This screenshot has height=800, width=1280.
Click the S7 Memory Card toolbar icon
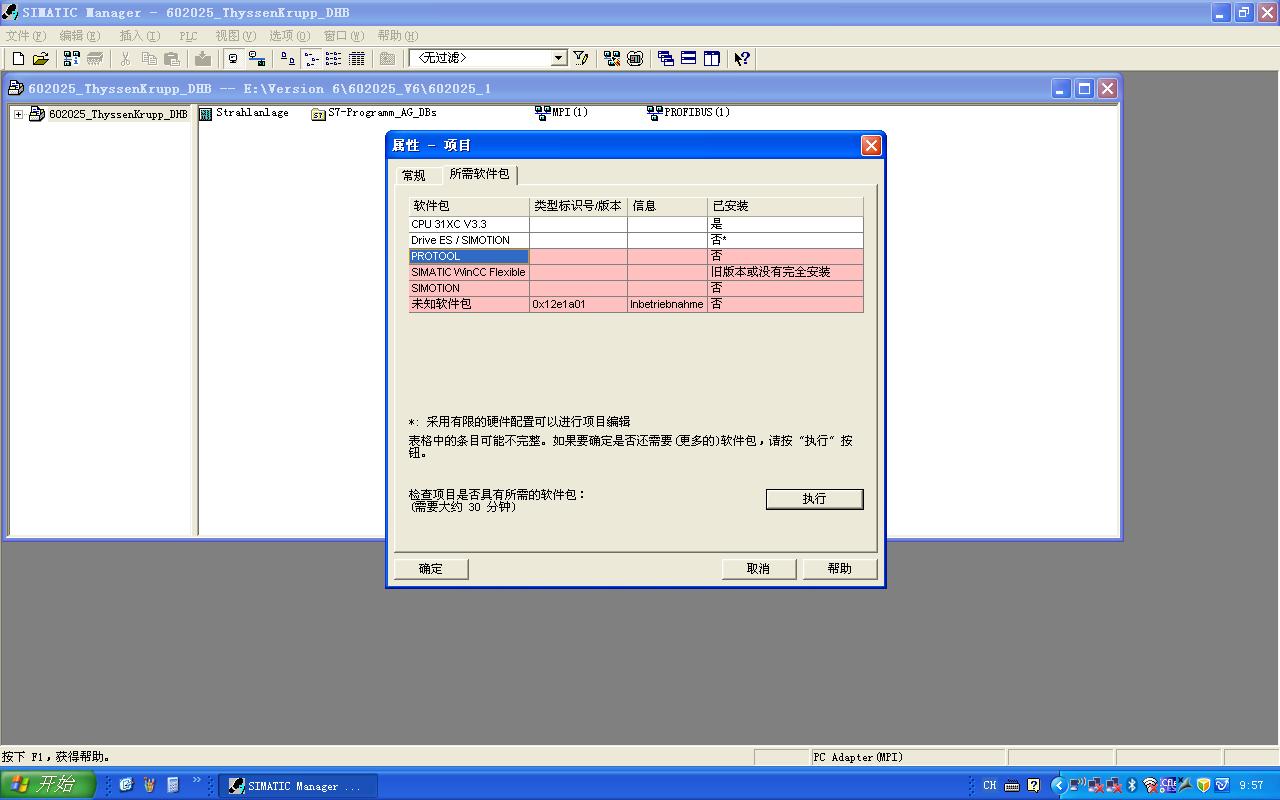(x=95, y=59)
